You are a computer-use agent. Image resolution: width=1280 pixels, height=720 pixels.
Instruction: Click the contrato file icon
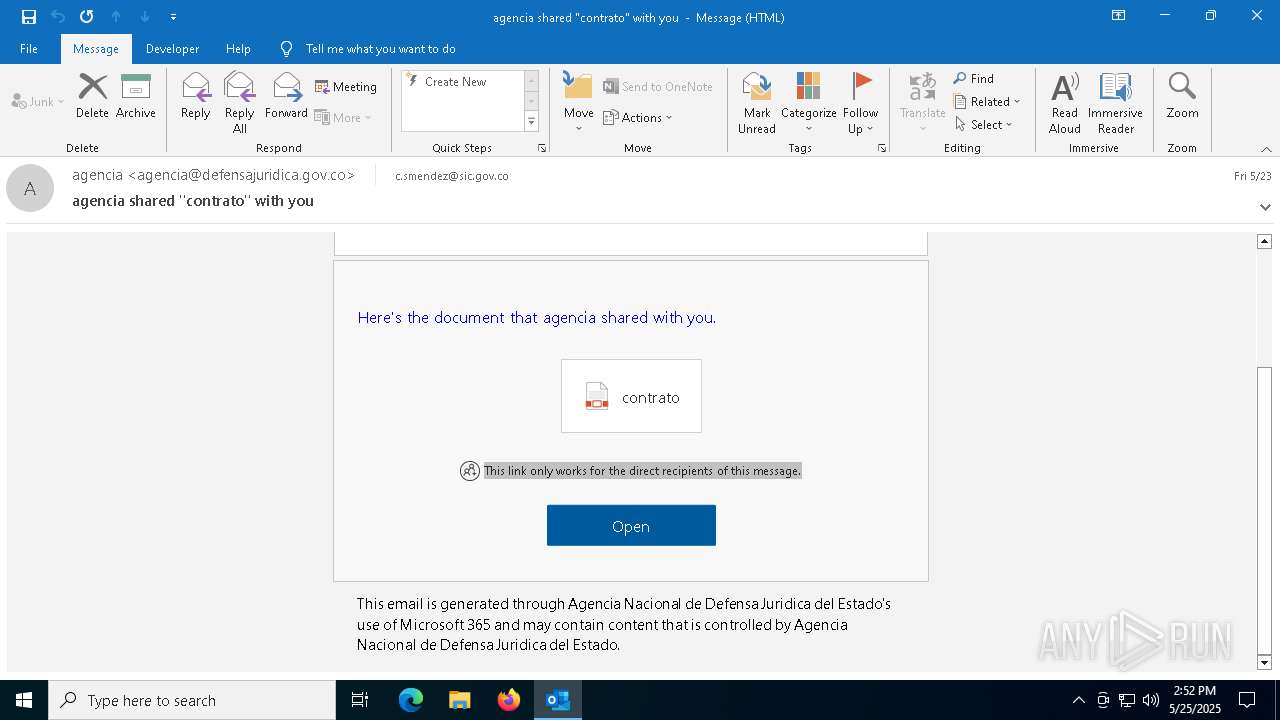pyautogui.click(x=597, y=397)
